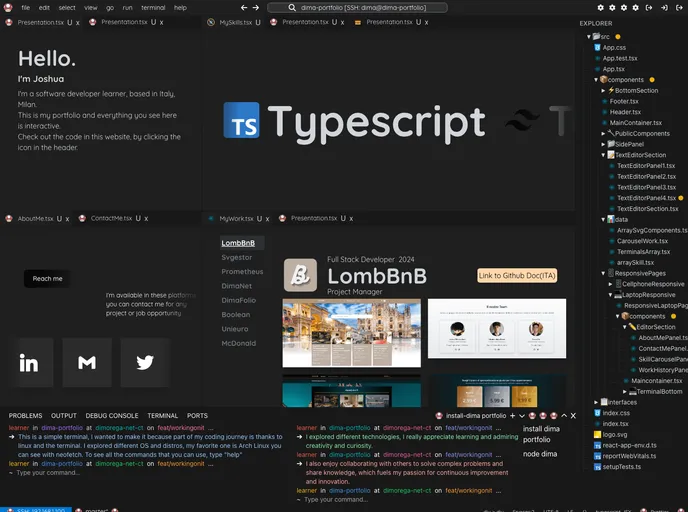
Task: Open Header.tsx in the explorer
Action: coord(625,112)
